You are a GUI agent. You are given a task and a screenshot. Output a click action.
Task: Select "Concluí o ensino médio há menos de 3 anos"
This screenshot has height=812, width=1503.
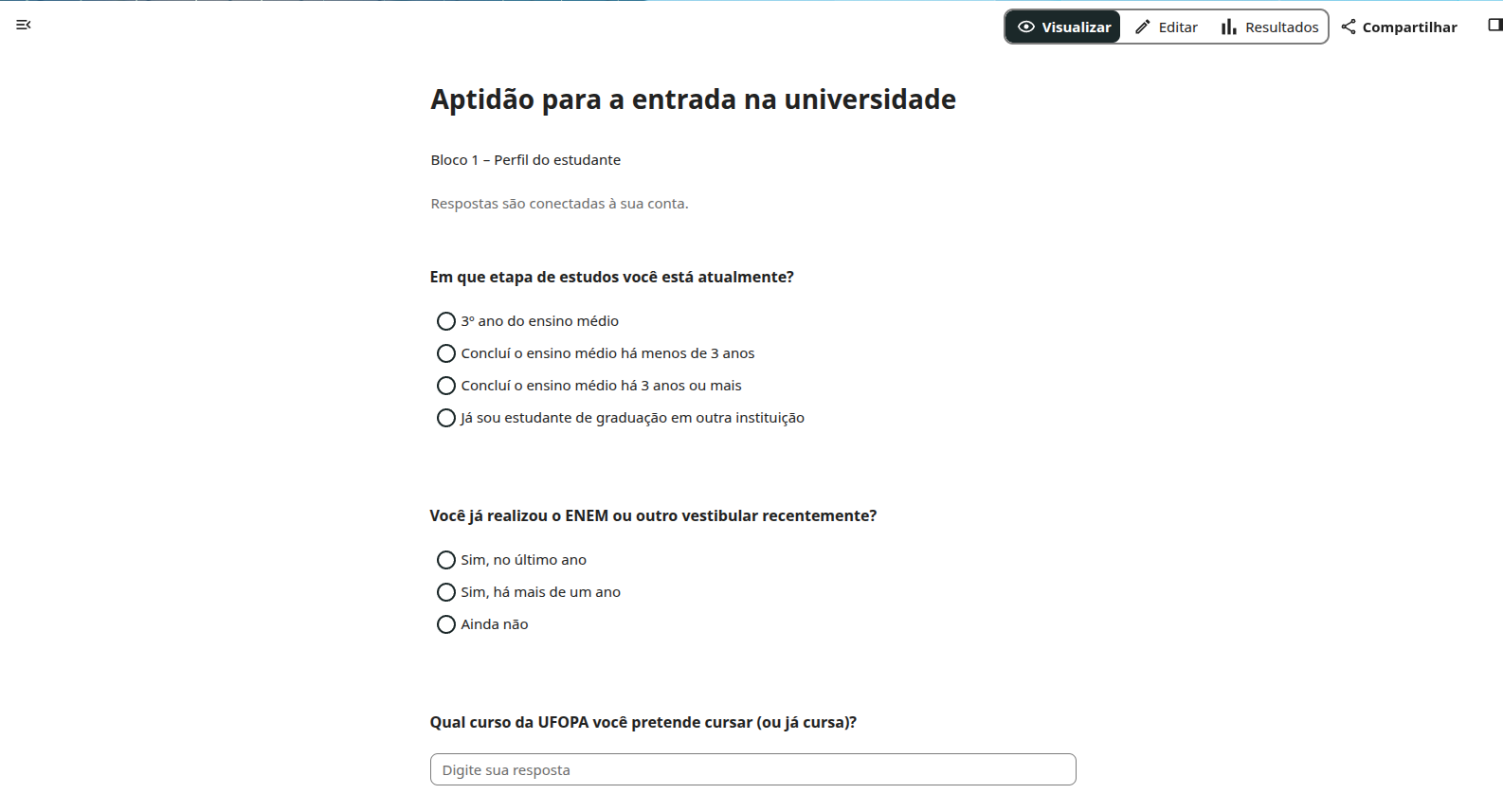pyautogui.click(x=446, y=353)
